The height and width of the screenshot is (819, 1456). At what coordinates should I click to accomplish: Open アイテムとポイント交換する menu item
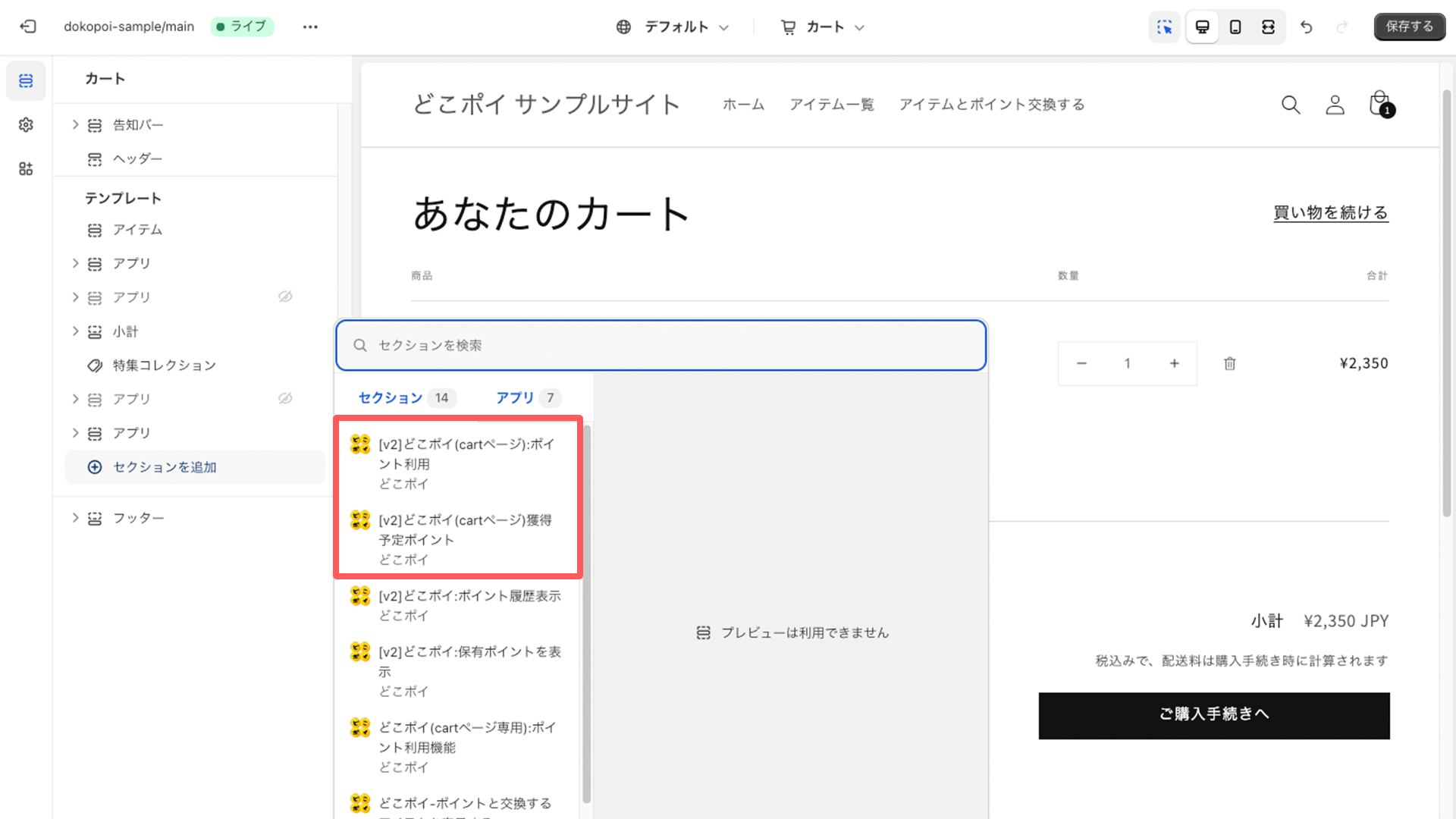click(x=992, y=105)
